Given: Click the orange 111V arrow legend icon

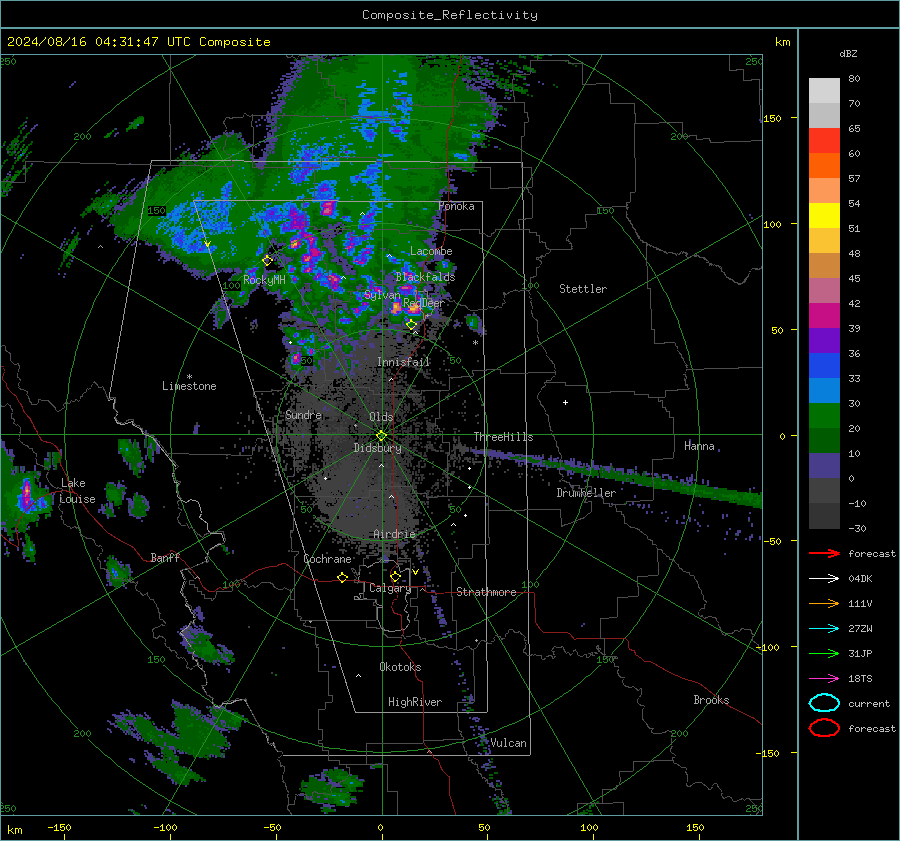Looking at the screenshot, I should pyautogui.click(x=824, y=603).
